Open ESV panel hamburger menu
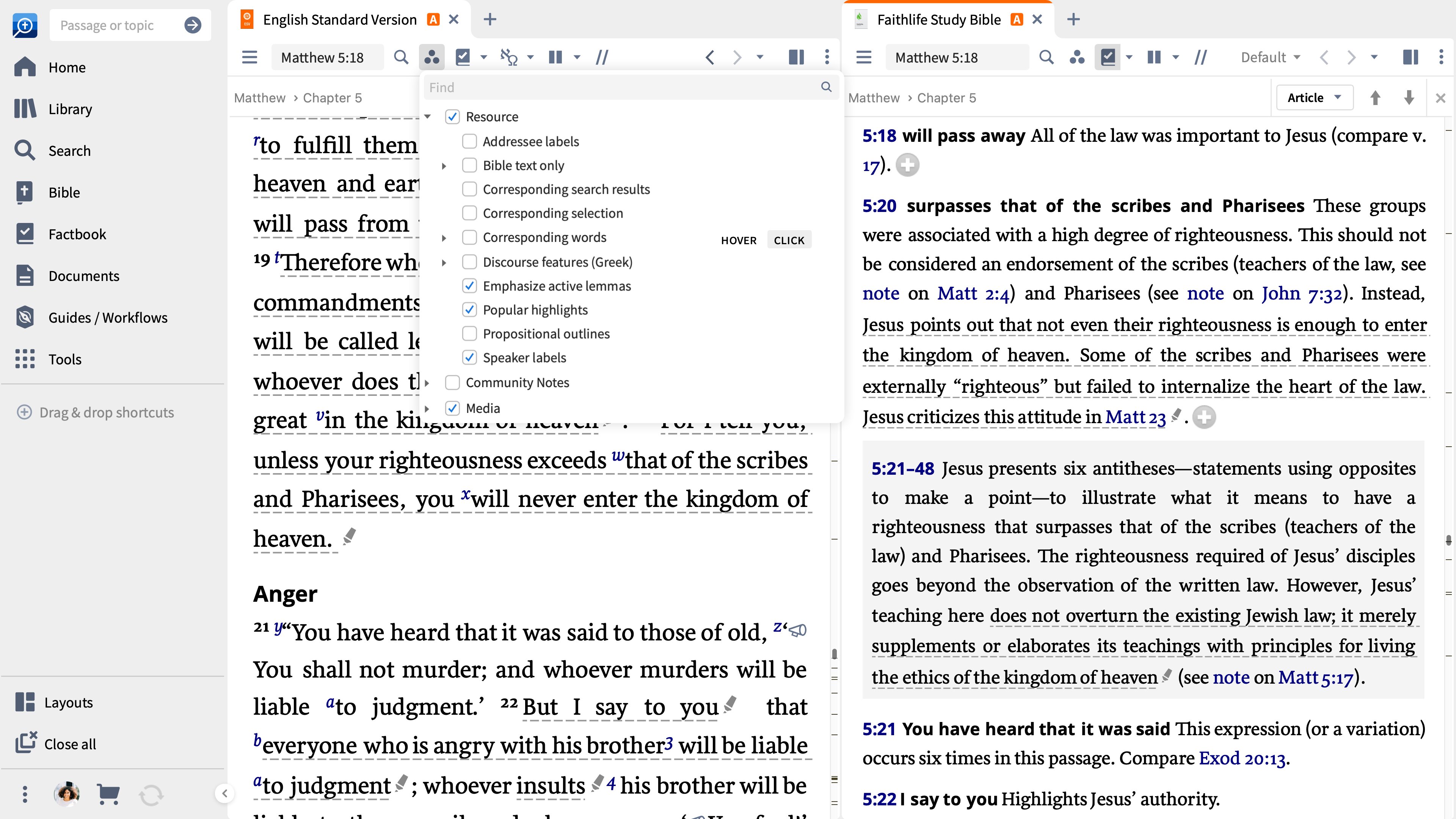 click(x=249, y=57)
